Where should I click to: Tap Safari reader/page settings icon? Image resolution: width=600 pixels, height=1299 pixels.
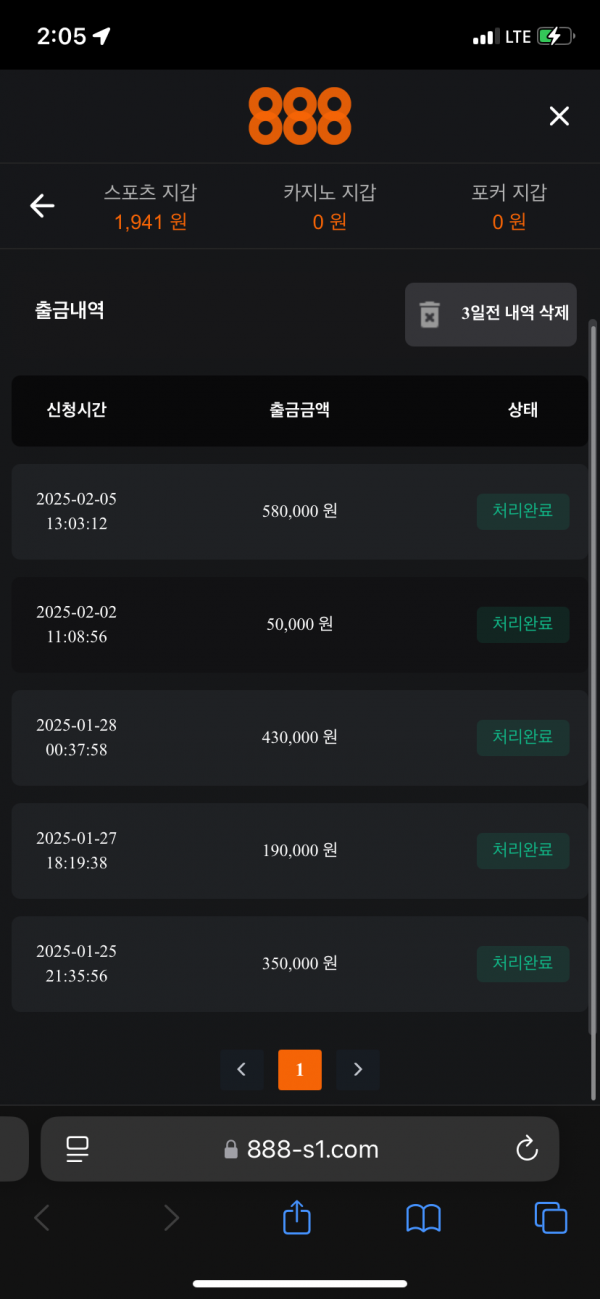78,1149
